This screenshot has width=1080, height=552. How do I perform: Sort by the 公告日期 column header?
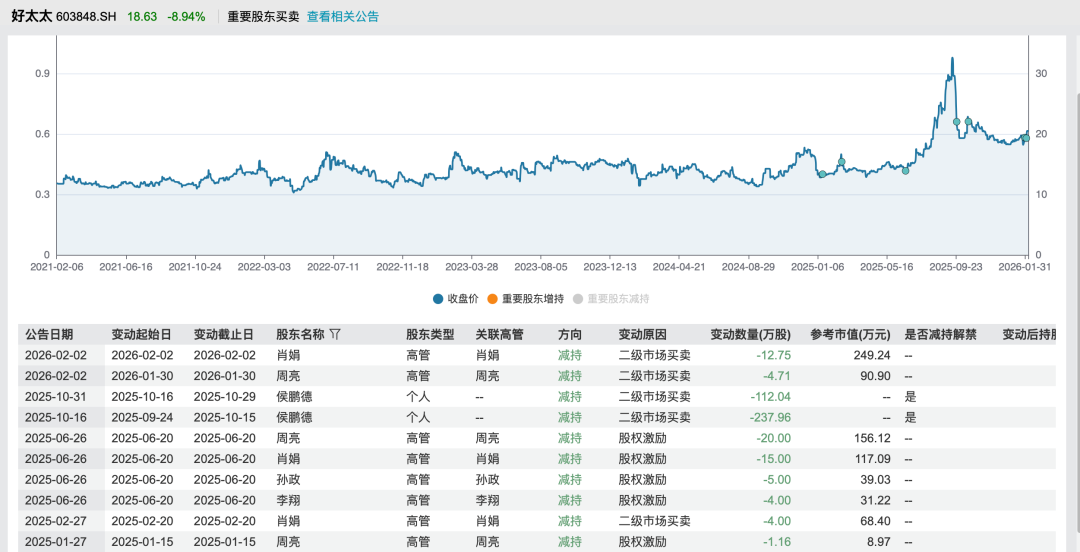(x=49, y=335)
